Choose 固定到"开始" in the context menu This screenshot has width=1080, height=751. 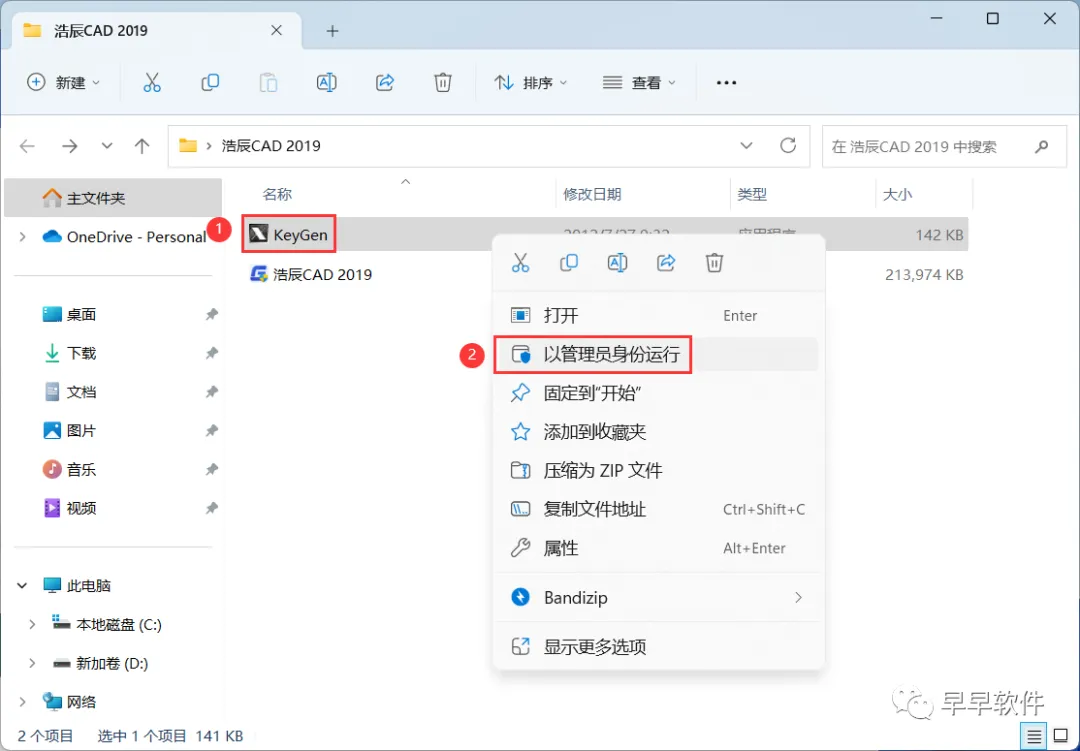pos(658,393)
